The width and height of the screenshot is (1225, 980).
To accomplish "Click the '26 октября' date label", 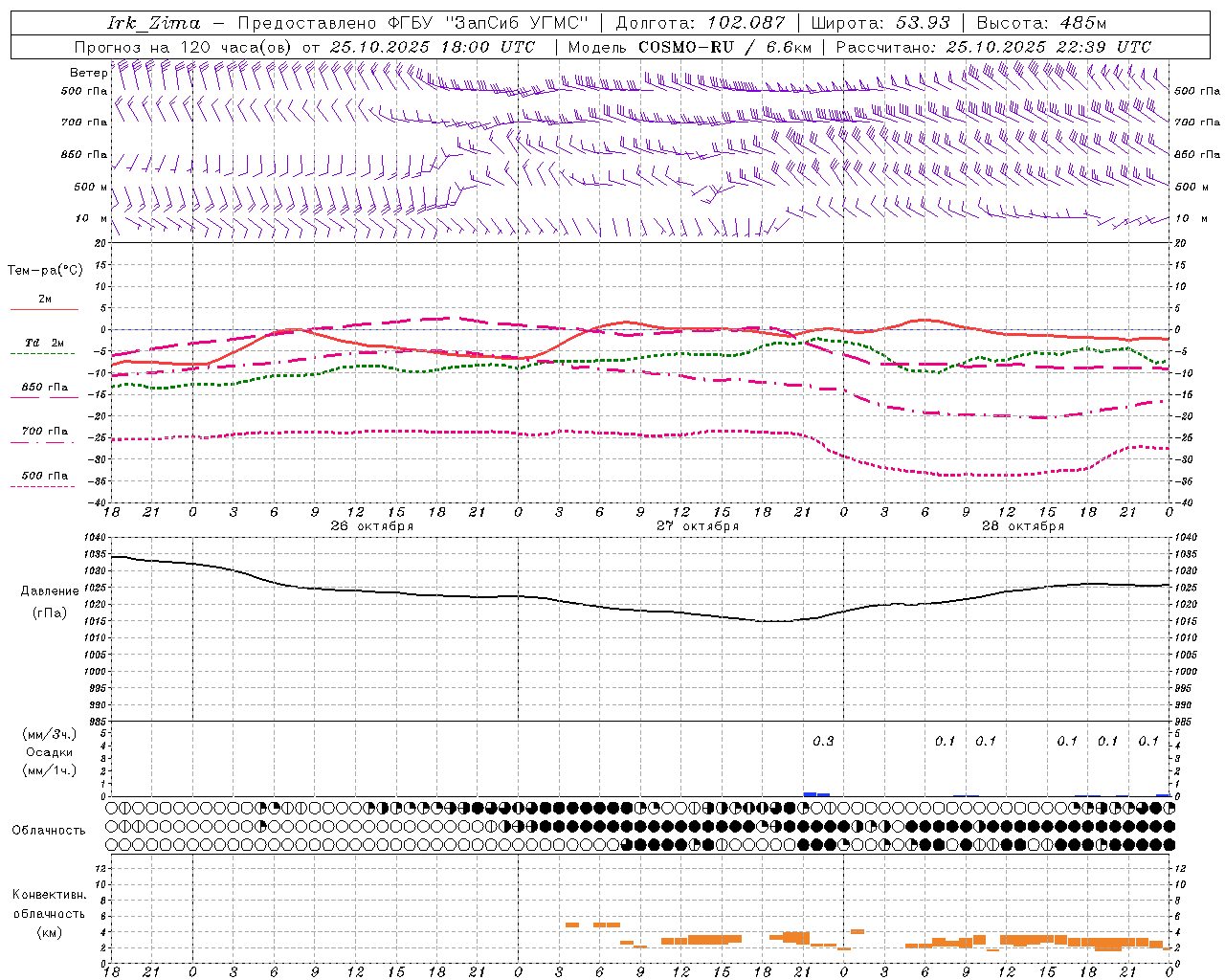I will 372,526.
